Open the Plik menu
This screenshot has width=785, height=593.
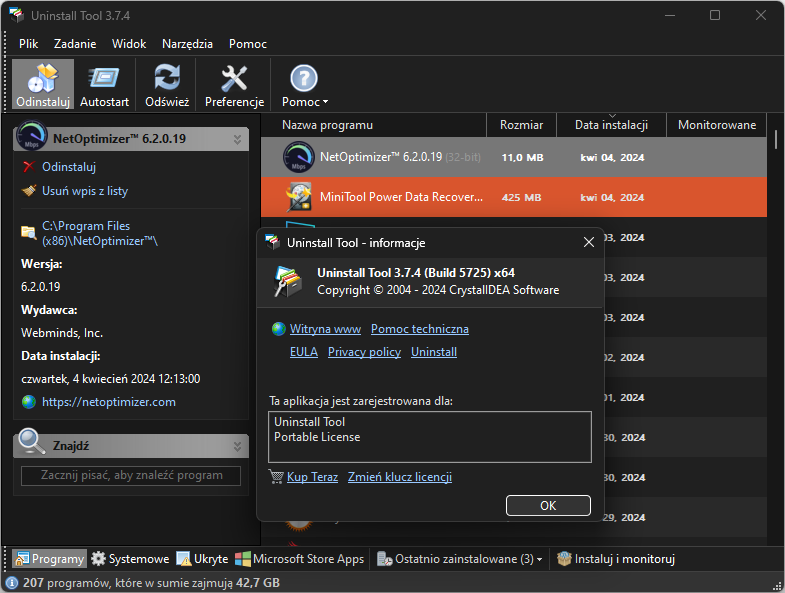pos(29,44)
